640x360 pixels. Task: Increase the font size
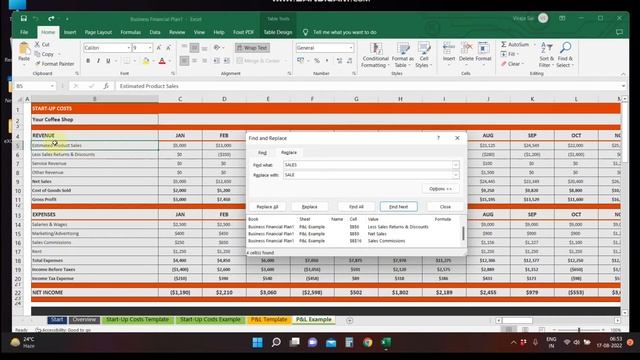159,48
